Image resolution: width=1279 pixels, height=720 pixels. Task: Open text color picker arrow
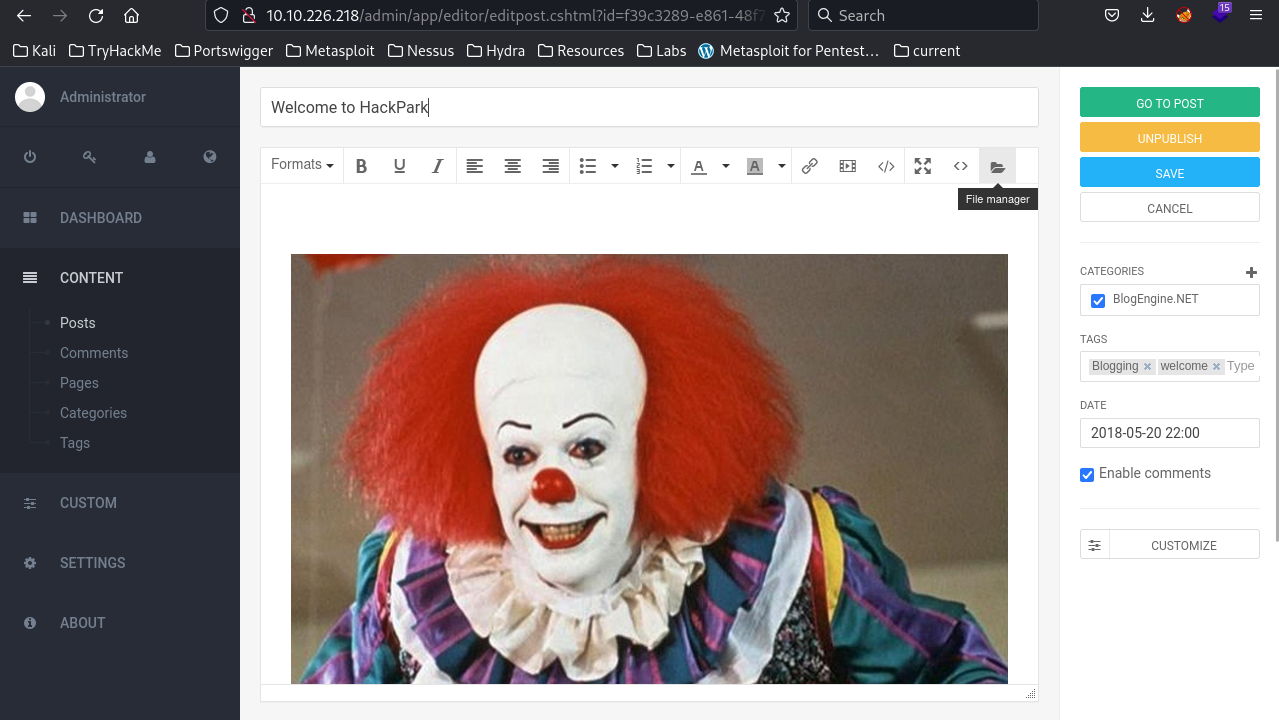pyautogui.click(x=726, y=166)
